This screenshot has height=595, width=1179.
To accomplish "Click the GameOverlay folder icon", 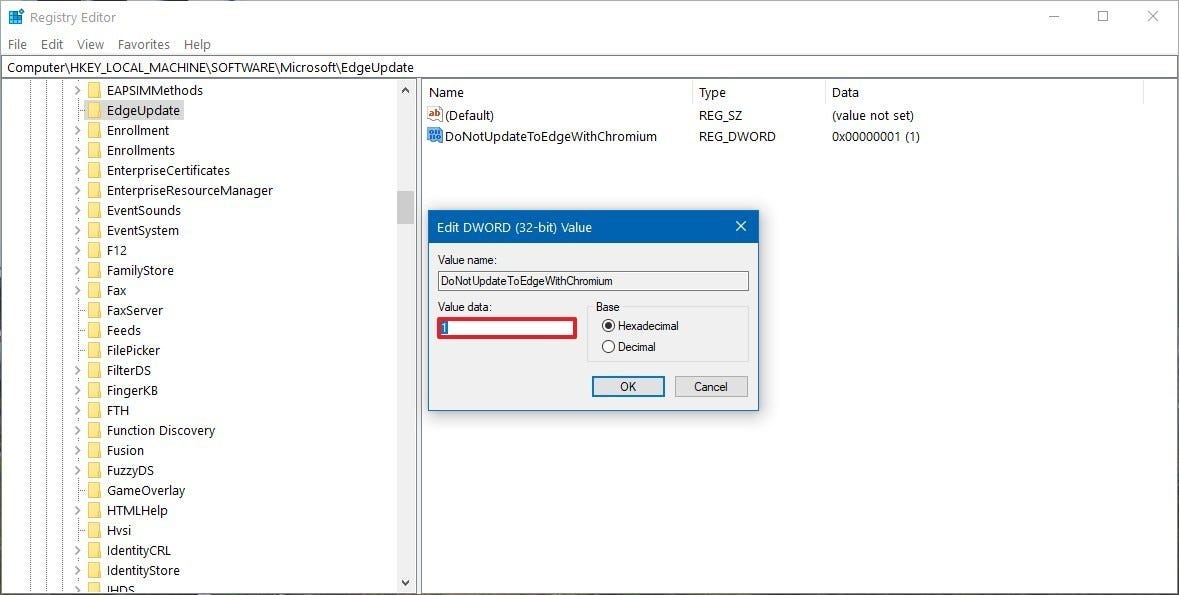I will coord(94,490).
